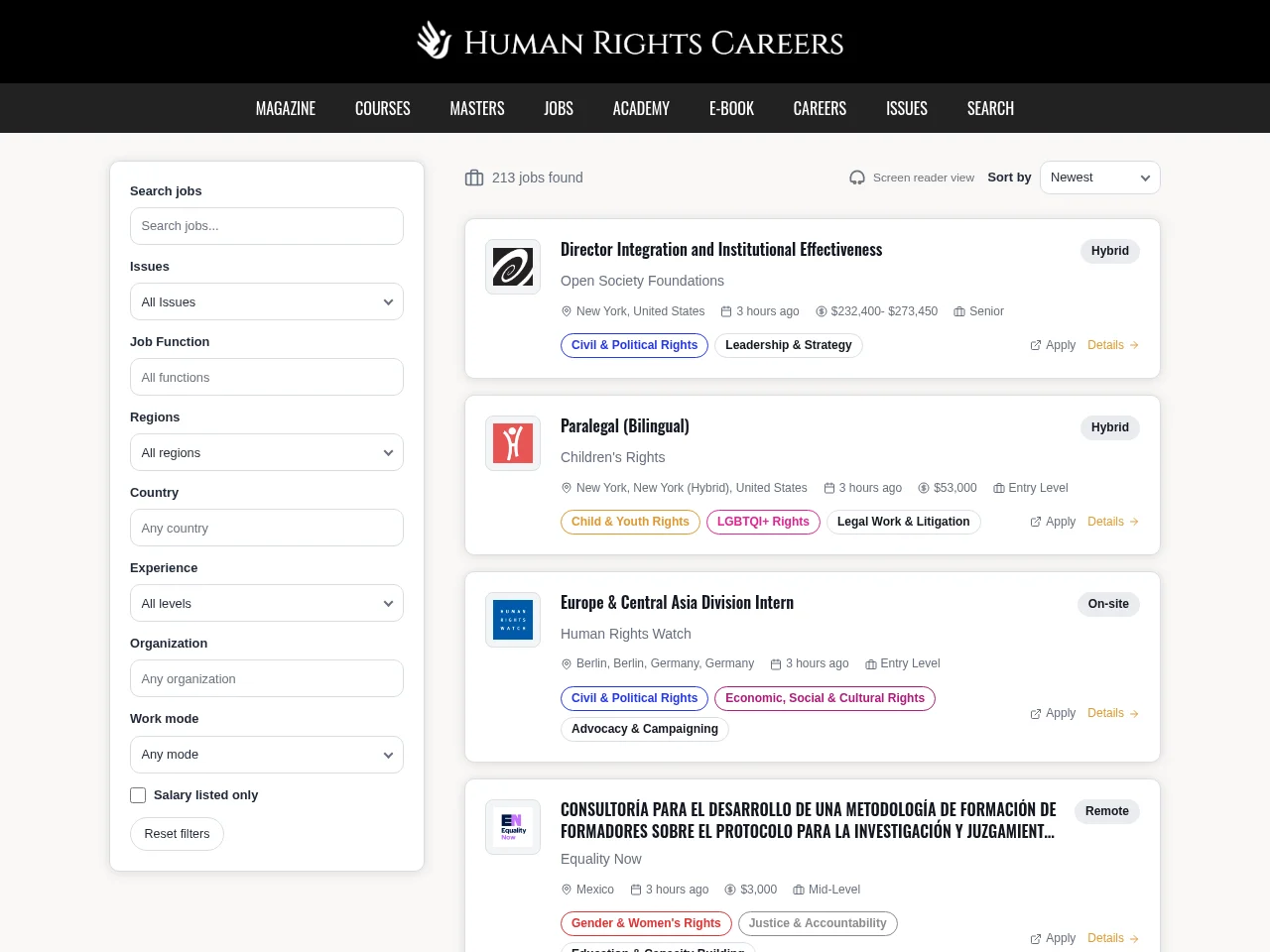Open the Masters navigation item
Image resolution: width=1270 pixels, height=952 pixels.
(477, 108)
